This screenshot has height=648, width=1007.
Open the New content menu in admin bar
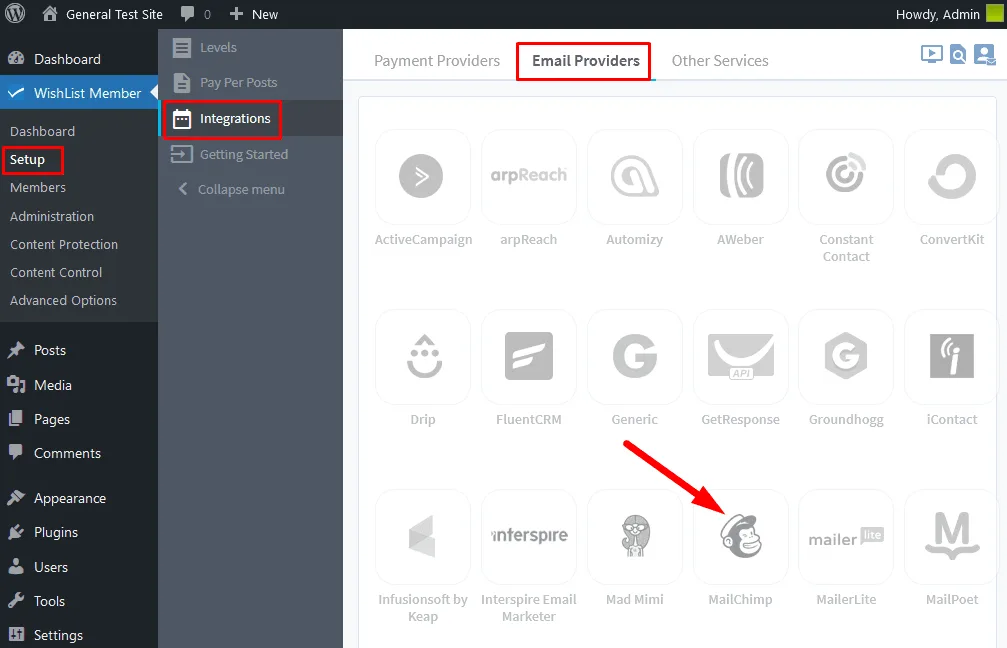254,14
